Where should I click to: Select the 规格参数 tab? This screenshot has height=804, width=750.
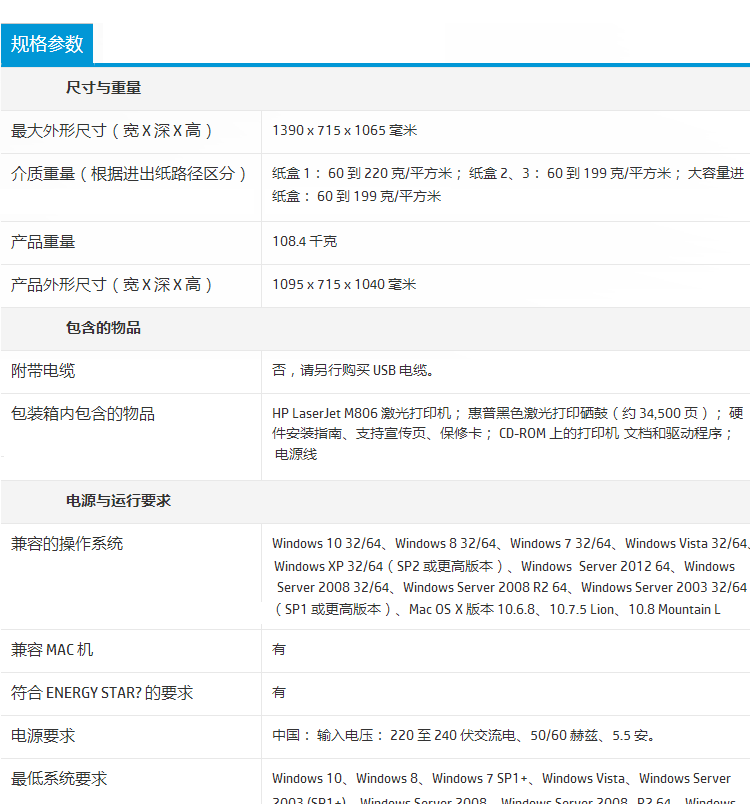(47, 44)
